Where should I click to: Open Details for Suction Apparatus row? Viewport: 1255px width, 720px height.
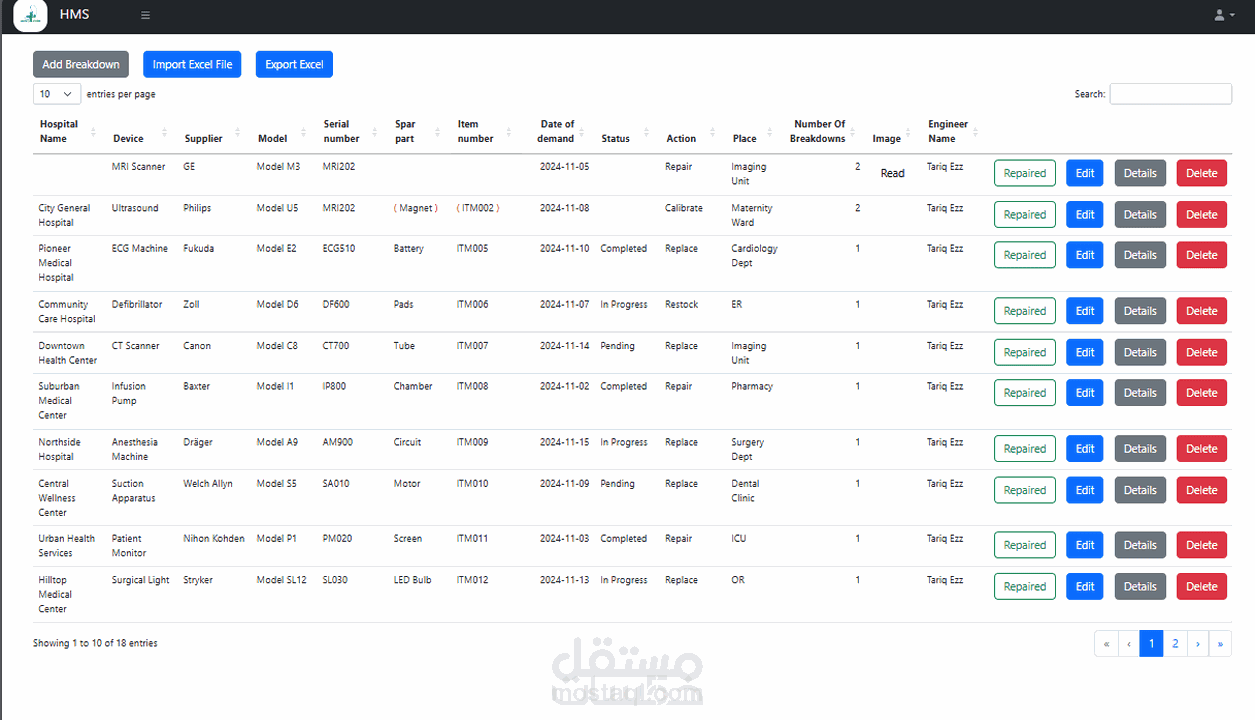pyautogui.click(x=1140, y=490)
